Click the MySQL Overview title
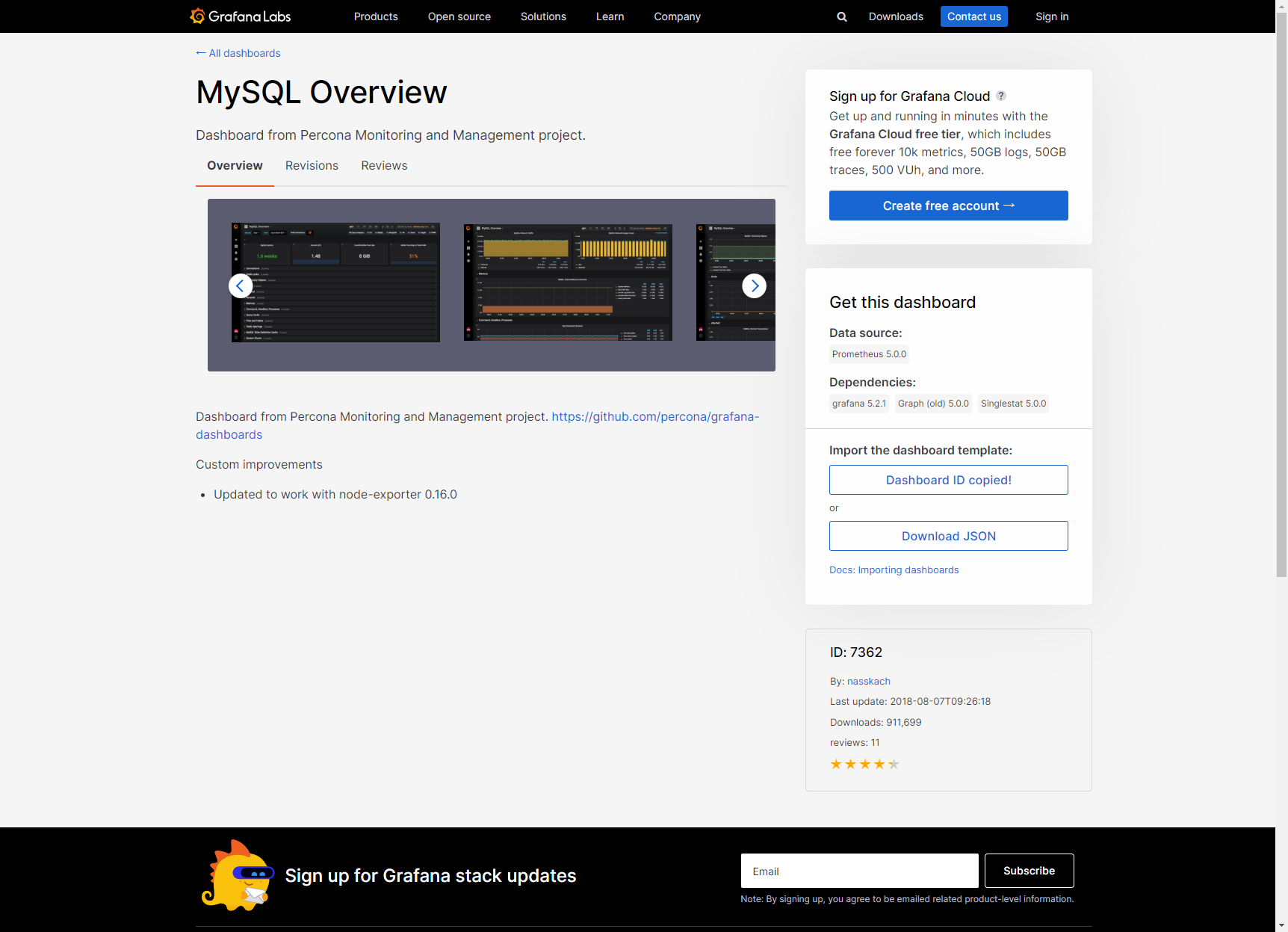Image resolution: width=1288 pixels, height=932 pixels. tap(321, 92)
